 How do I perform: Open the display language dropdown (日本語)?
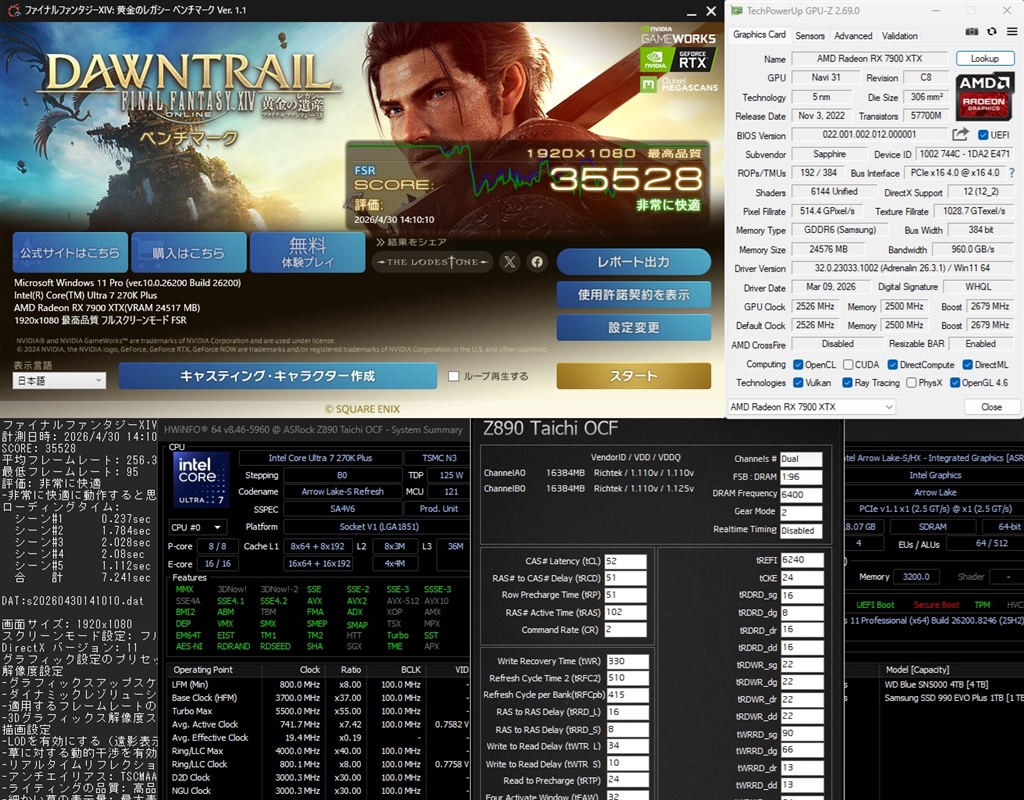[59, 381]
